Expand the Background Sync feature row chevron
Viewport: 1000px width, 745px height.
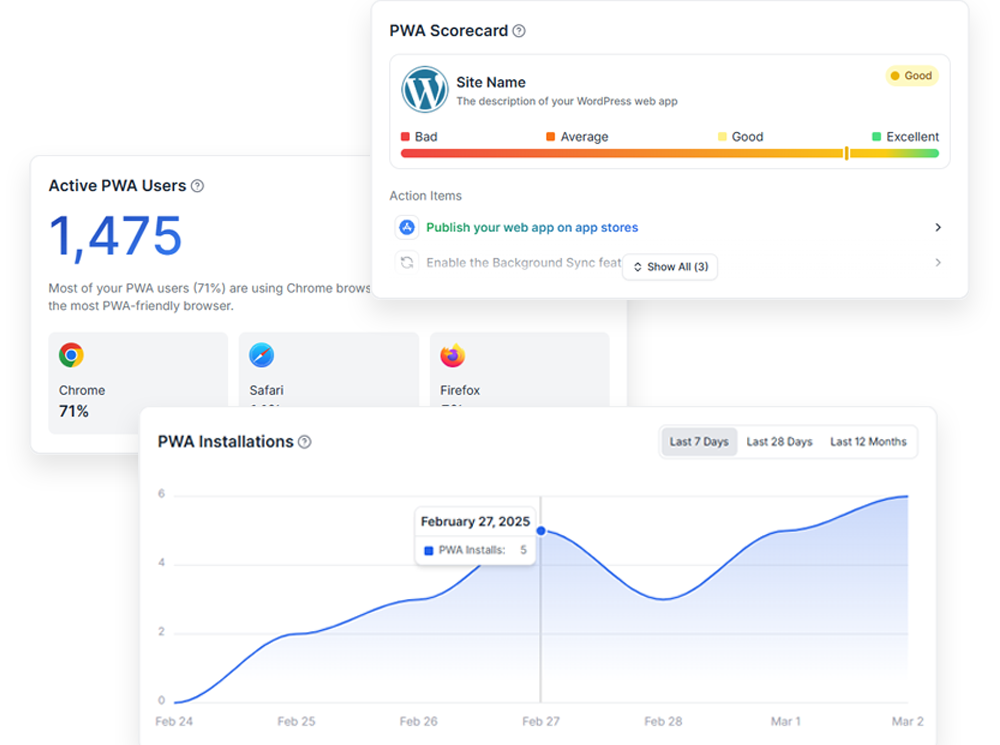tap(938, 262)
